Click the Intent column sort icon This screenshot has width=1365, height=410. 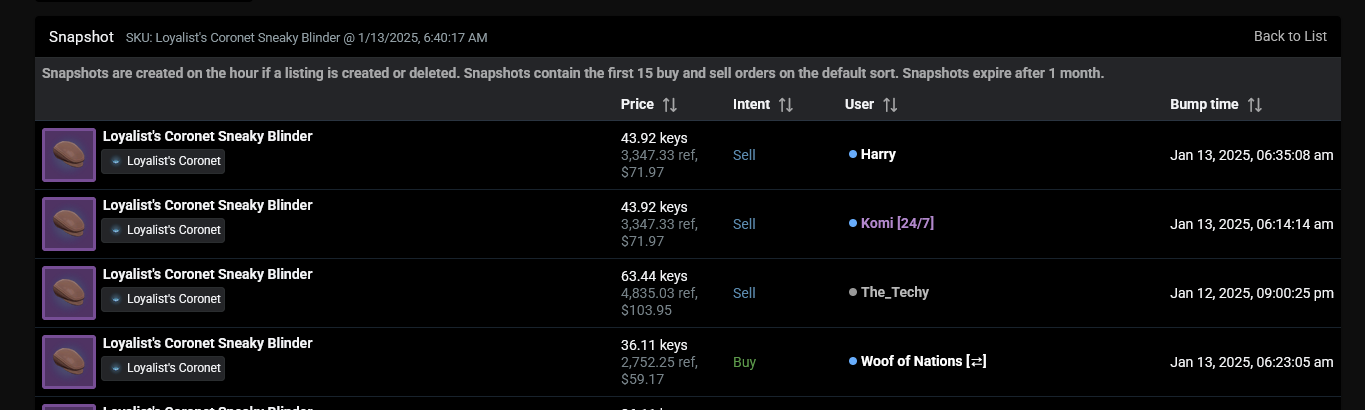[786, 105]
